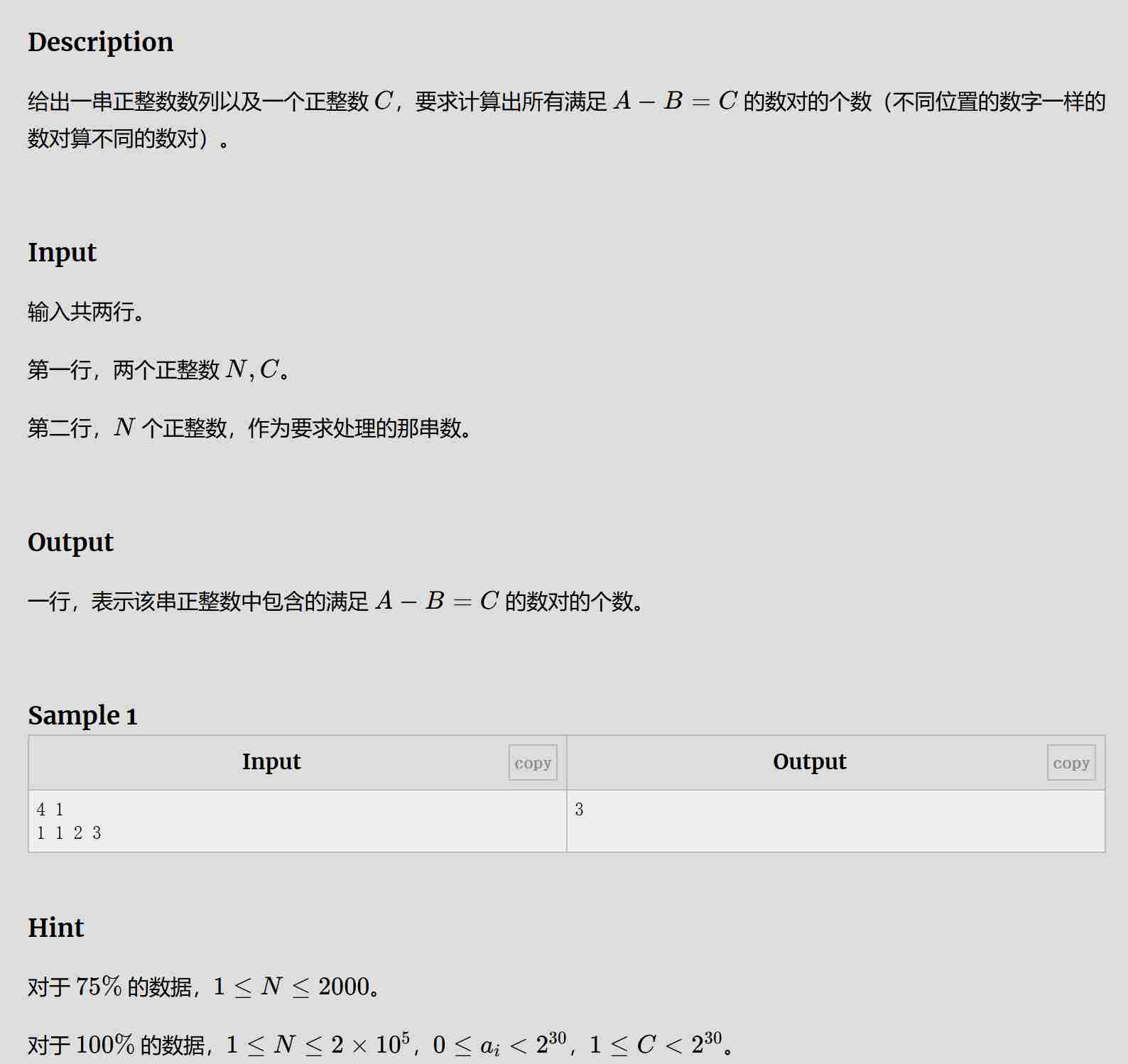Click the line starting '第二行，N 个正整数'
Image resolution: width=1128 pixels, height=1064 pixels.
[250, 428]
